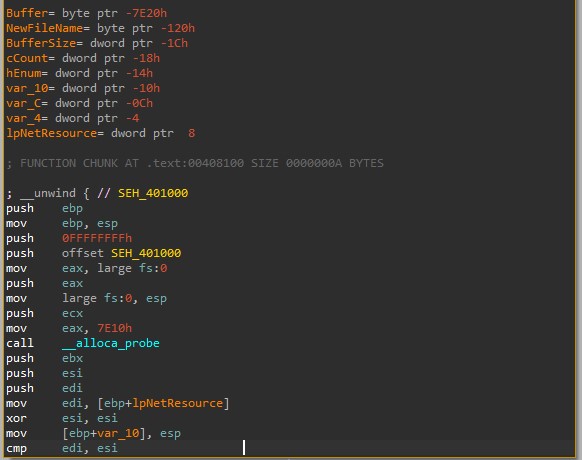Select the 'push eax' instruction
This screenshot has height=460, width=582.
(44, 283)
